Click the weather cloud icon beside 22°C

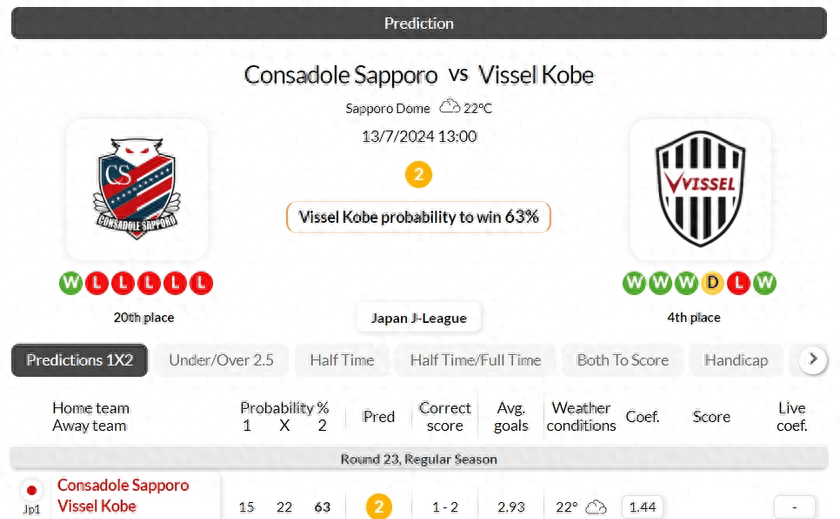pos(450,106)
